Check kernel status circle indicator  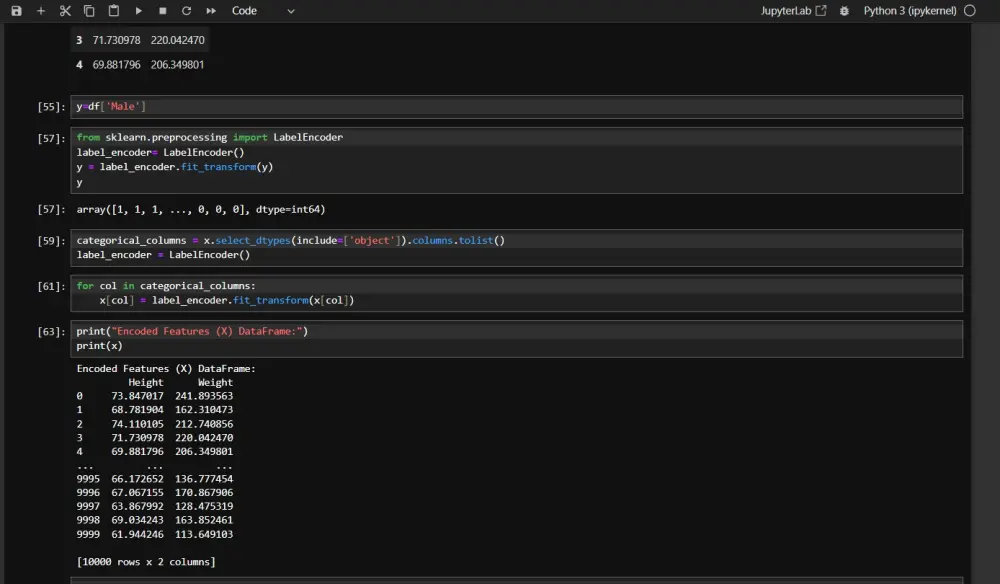[x=970, y=11]
